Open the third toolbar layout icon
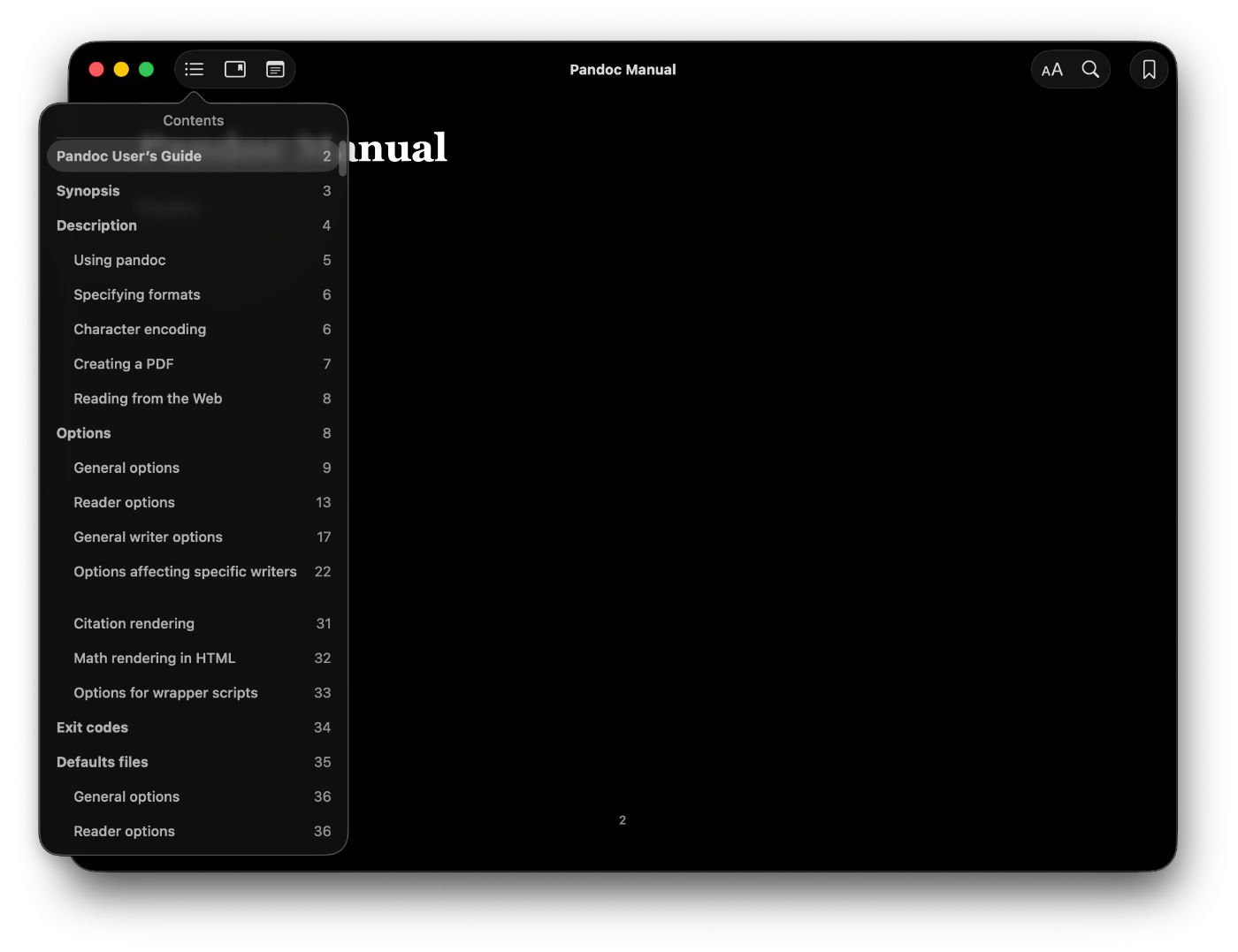This screenshot has width=1238, height=952. [x=275, y=69]
